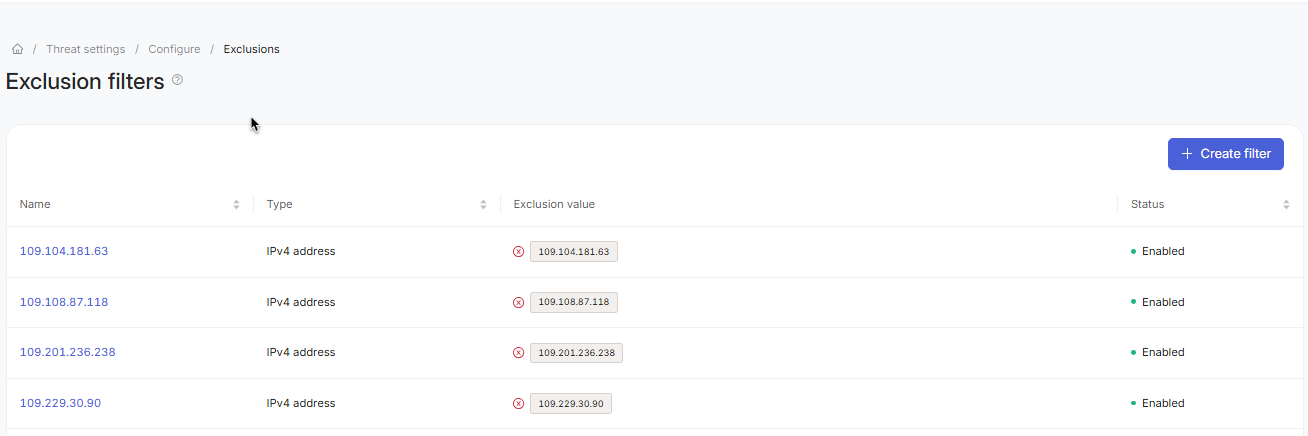Screen dimensions: 1308x436
Task: Click the 109.229.30.90 exclusion value tag
Action: click(x=570, y=403)
